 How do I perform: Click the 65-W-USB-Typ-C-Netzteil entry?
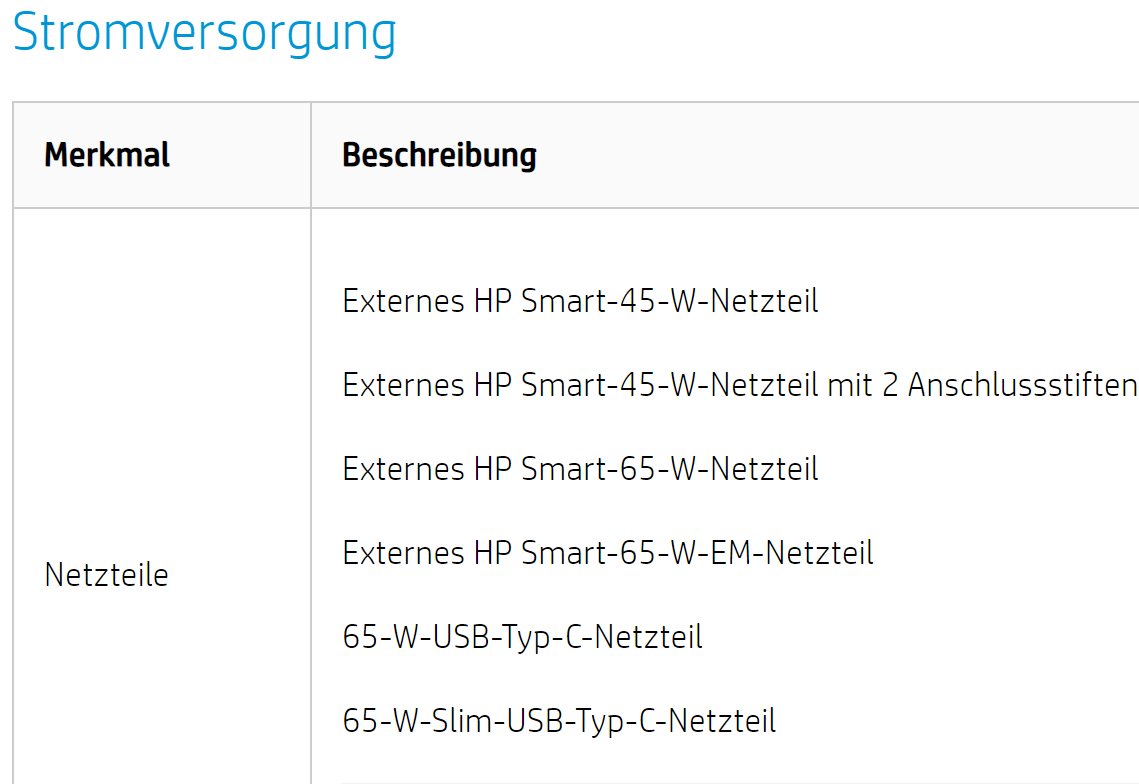click(522, 637)
